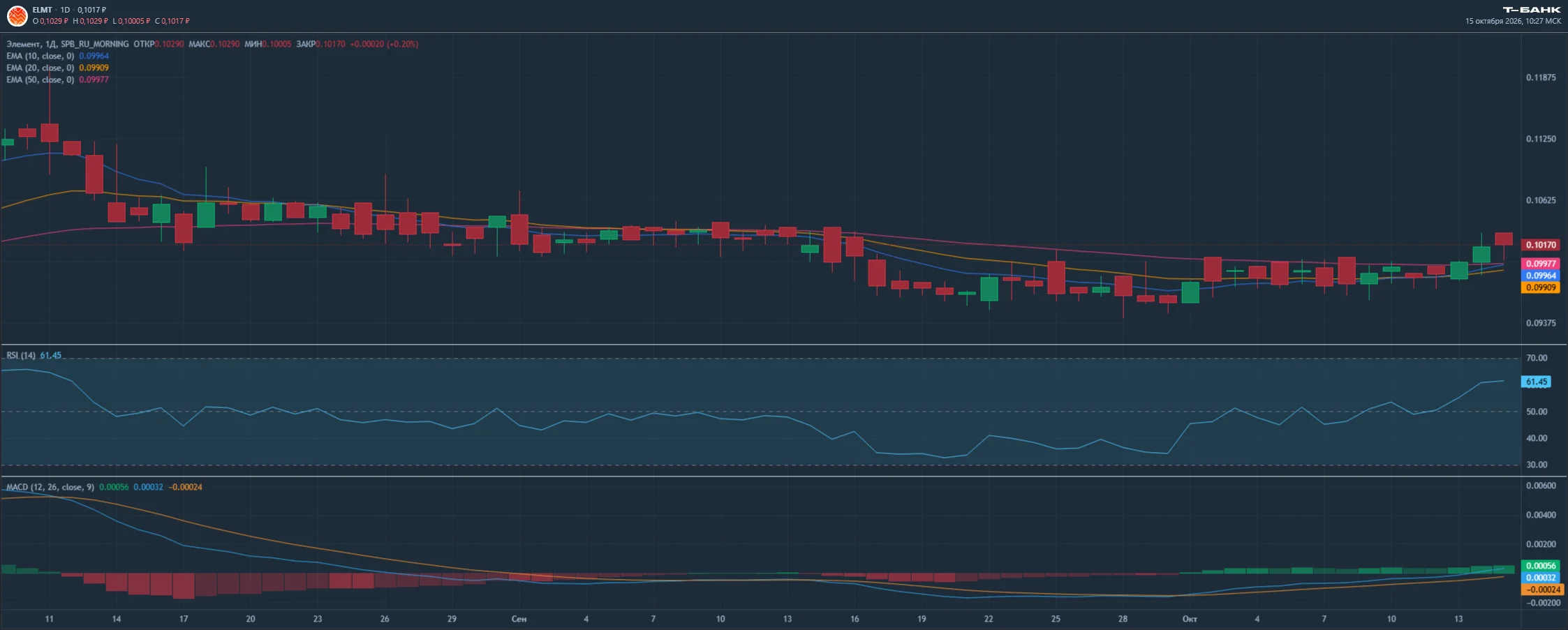The width and height of the screenshot is (1568, 630).
Task: Click the green MACD histogram value 0.00056 in legend
Action: [114, 487]
